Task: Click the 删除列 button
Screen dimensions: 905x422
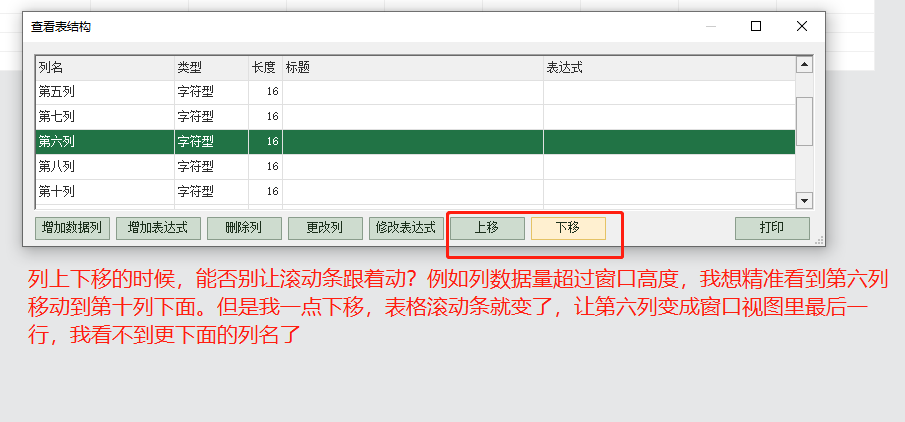Action: (x=244, y=228)
